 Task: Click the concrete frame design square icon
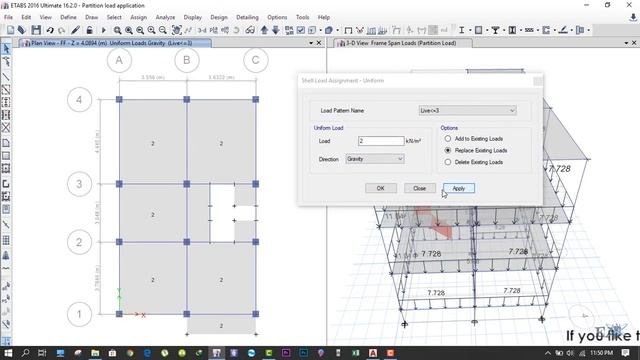pos(478,30)
